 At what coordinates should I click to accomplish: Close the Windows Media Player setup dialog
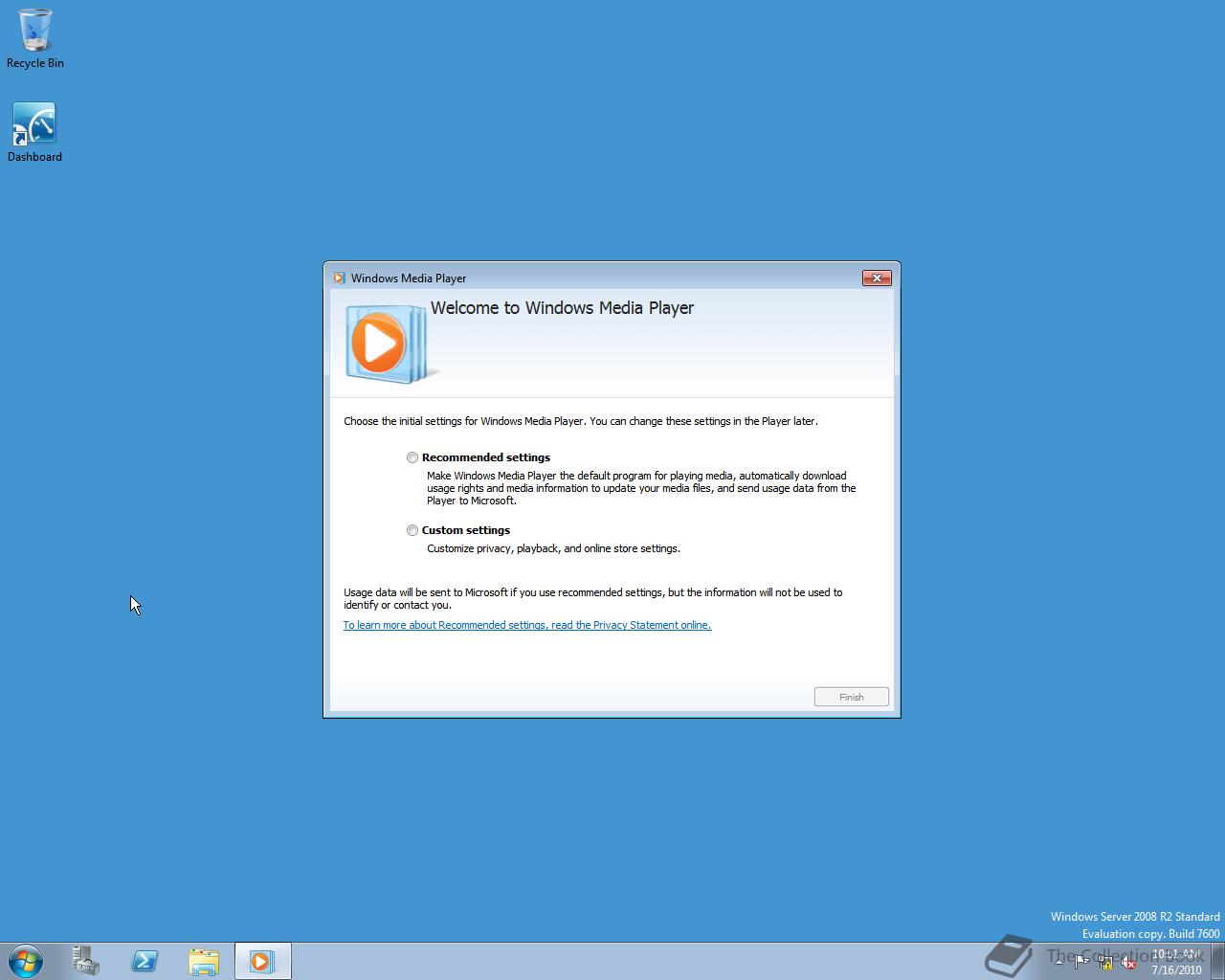(877, 278)
